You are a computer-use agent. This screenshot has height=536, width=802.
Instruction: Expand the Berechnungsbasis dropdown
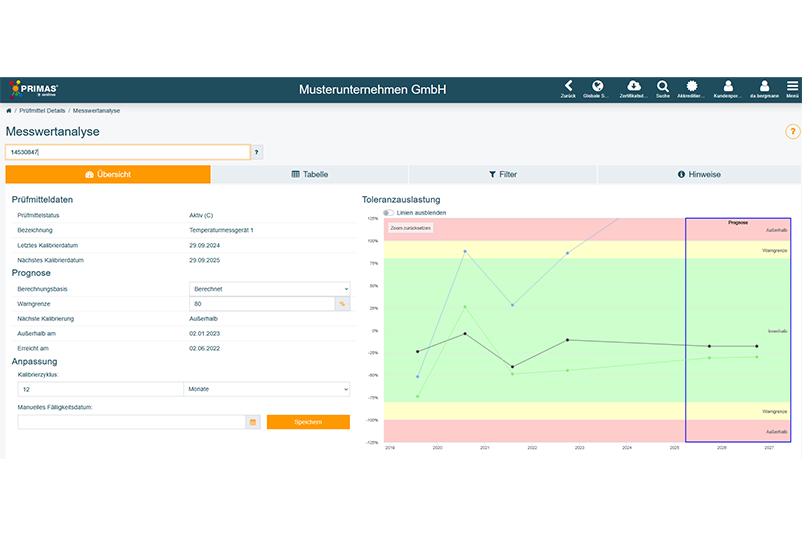[269, 288]
